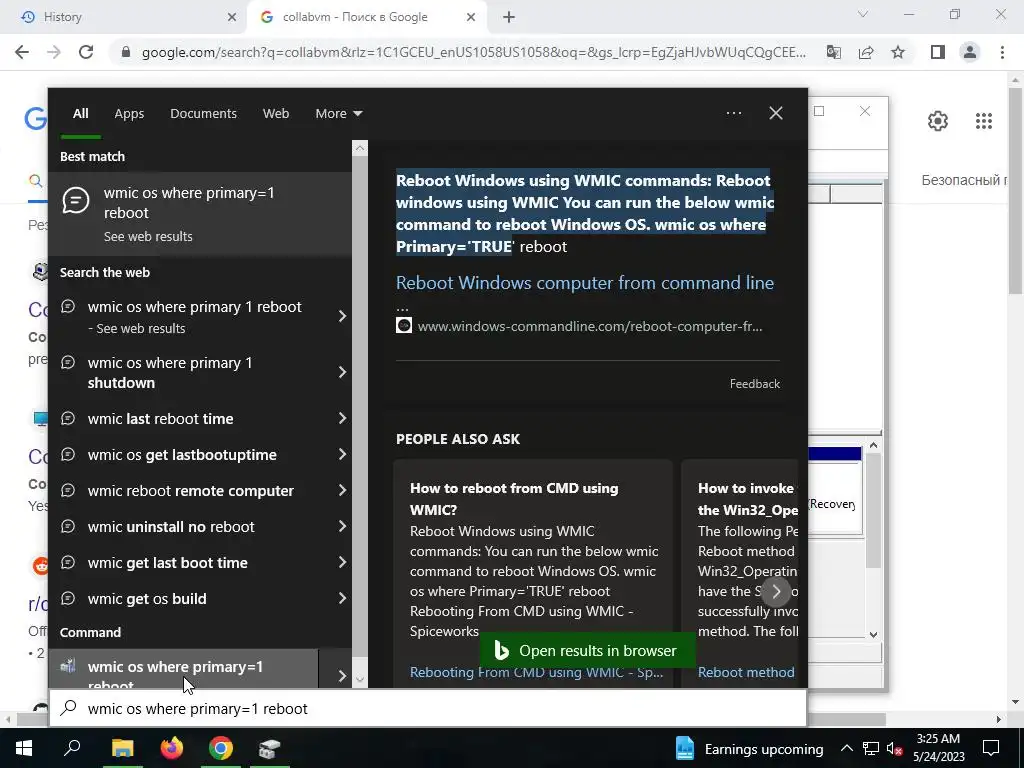
Task: Open network status tray icon
Action: pyautogui.click(x=871, y=748)
